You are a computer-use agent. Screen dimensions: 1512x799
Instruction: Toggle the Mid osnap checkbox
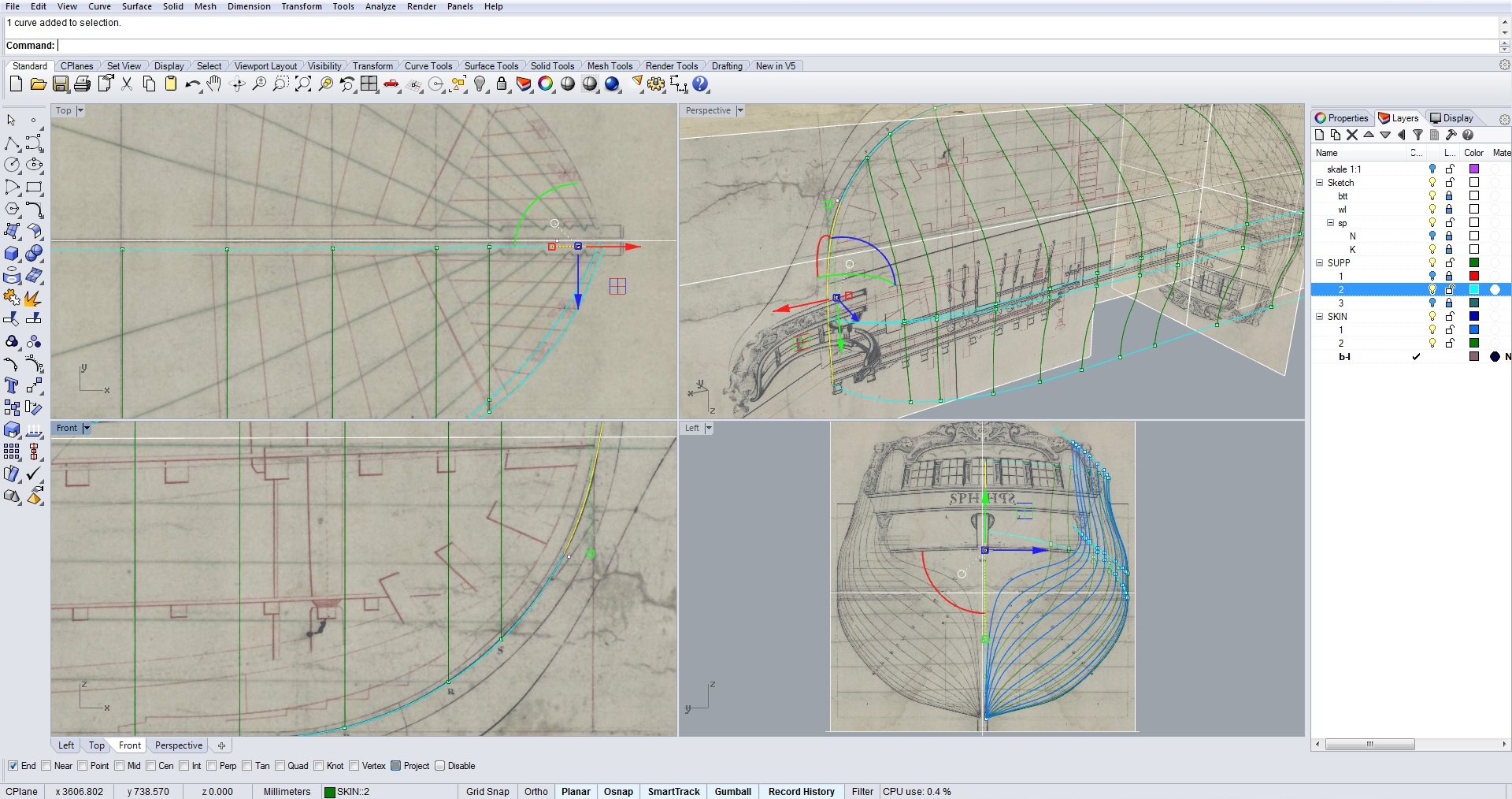coord(120,766)
